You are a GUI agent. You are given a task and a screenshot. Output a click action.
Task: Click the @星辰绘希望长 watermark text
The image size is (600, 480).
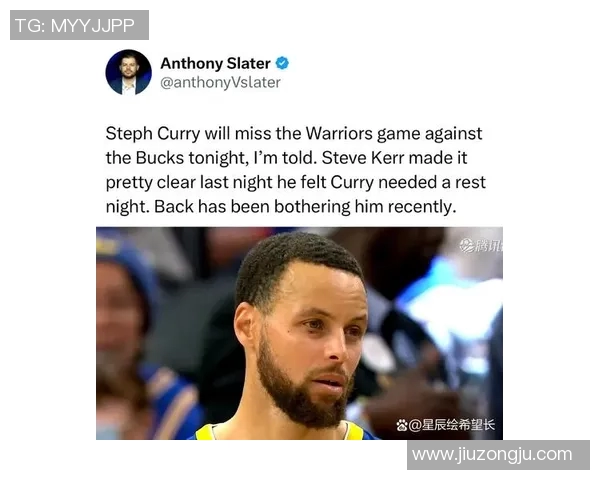[452, 425]
